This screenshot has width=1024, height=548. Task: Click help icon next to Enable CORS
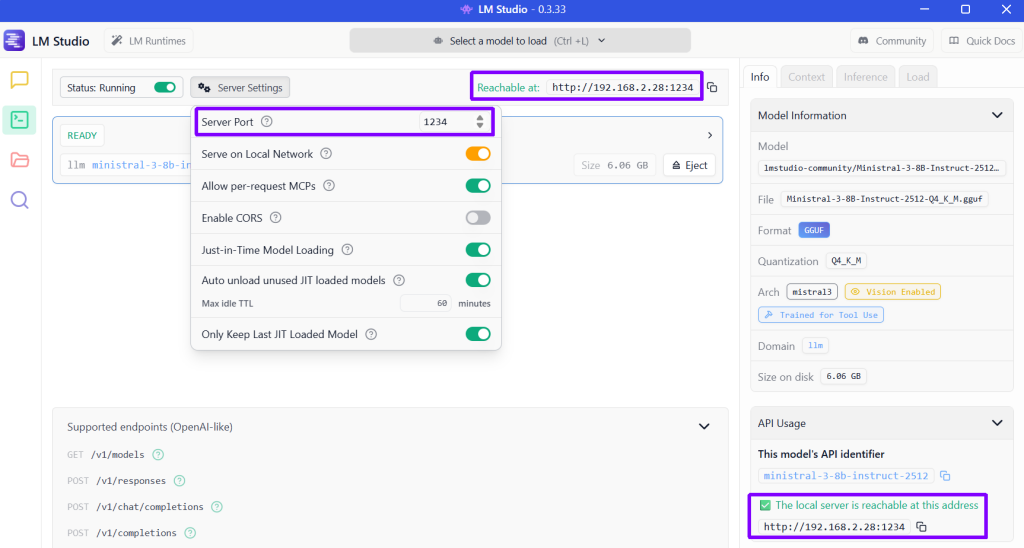tap(276, 218)
